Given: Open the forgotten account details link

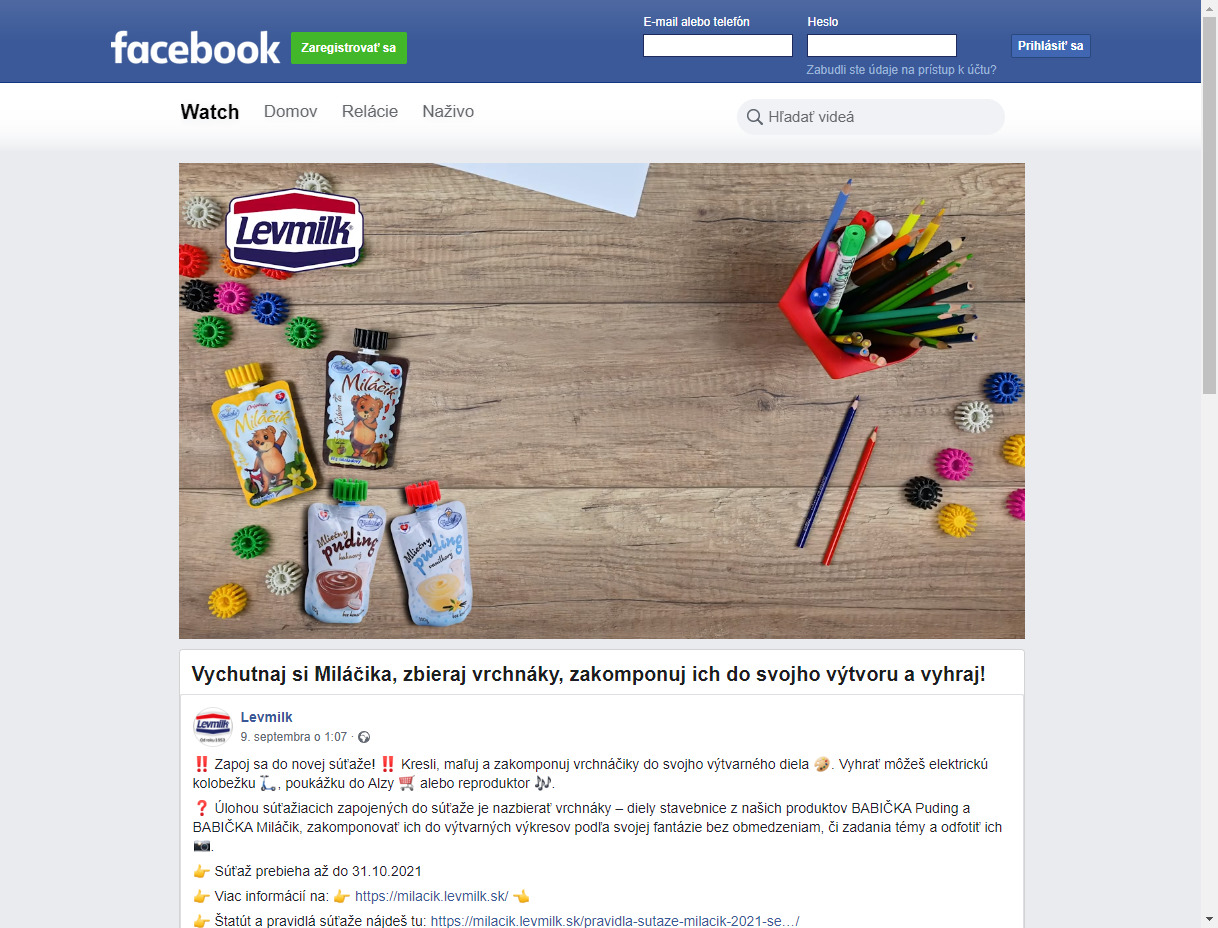Looking at the screenshot, I should pyautogui.click(x=902, y=70).
